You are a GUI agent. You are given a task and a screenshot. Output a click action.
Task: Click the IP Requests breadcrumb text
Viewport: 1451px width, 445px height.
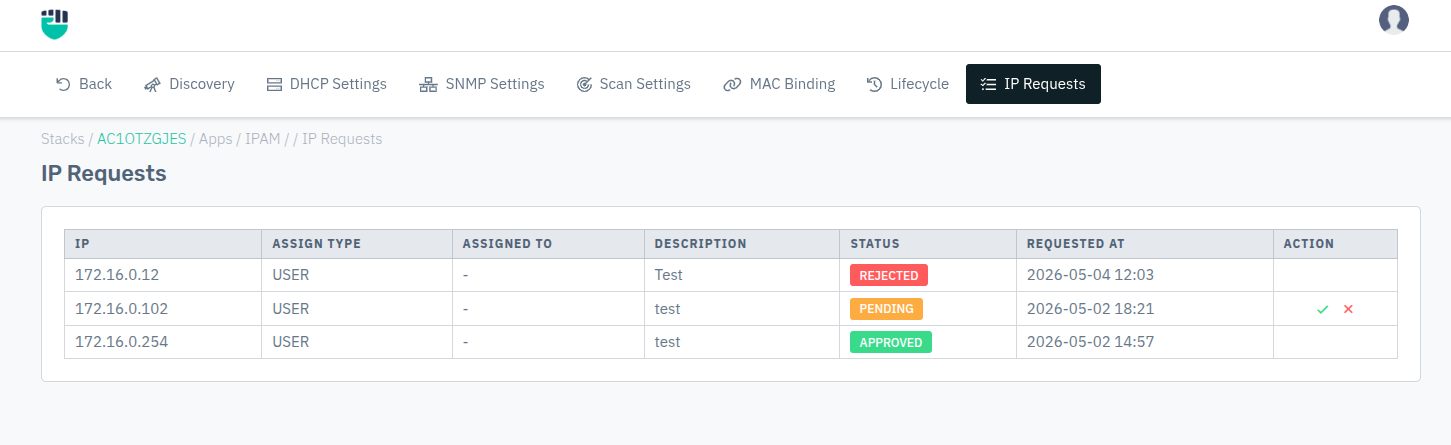coord(342,139)
